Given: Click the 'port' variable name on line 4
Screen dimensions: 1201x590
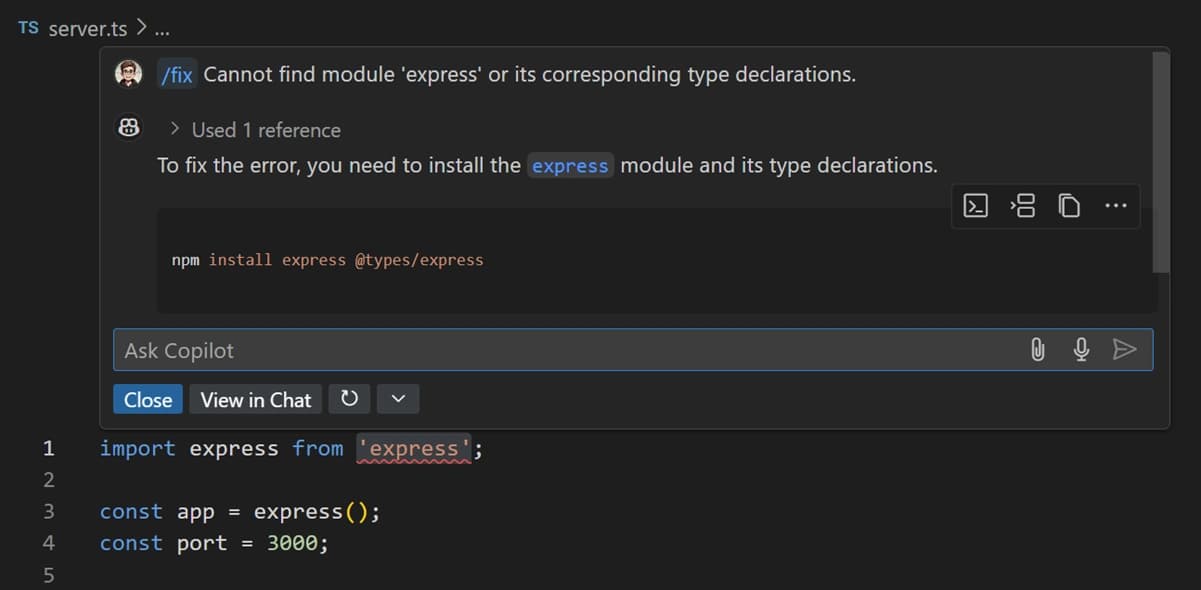Looking at the screenshot, I should [202, 543].
